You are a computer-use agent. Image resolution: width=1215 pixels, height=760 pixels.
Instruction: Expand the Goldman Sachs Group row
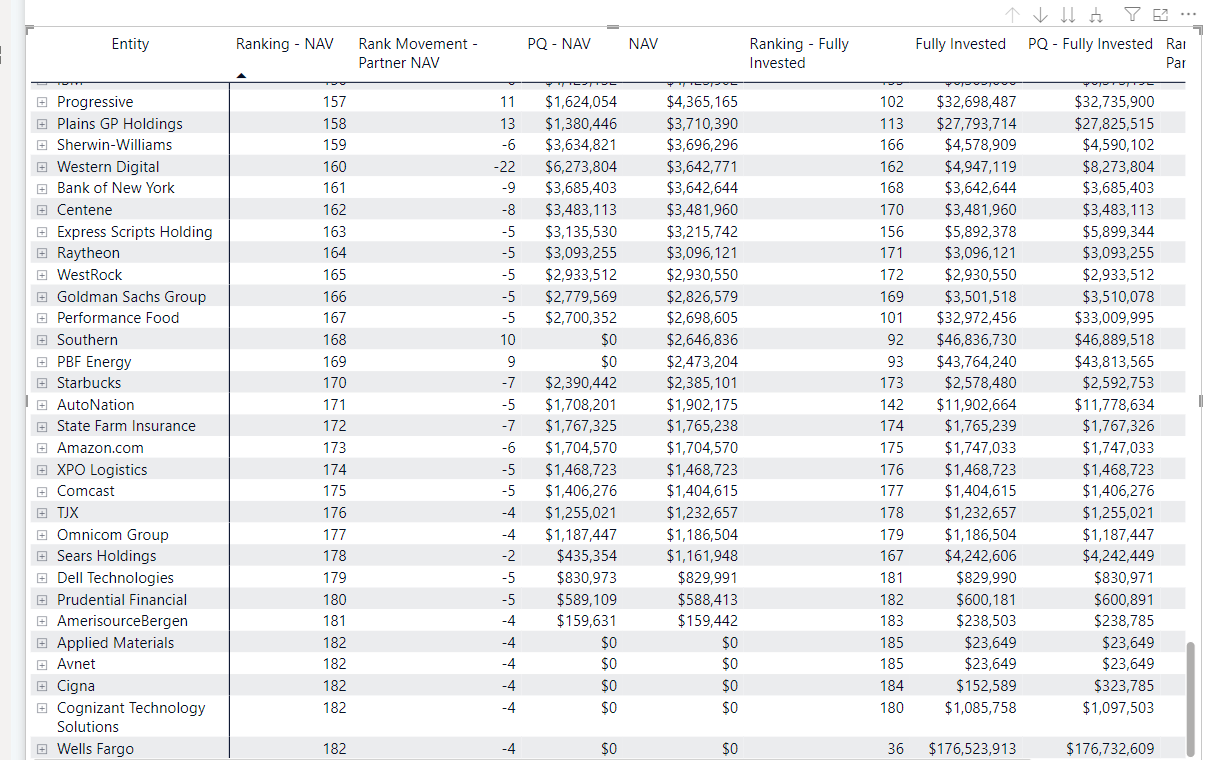(42, 297)
